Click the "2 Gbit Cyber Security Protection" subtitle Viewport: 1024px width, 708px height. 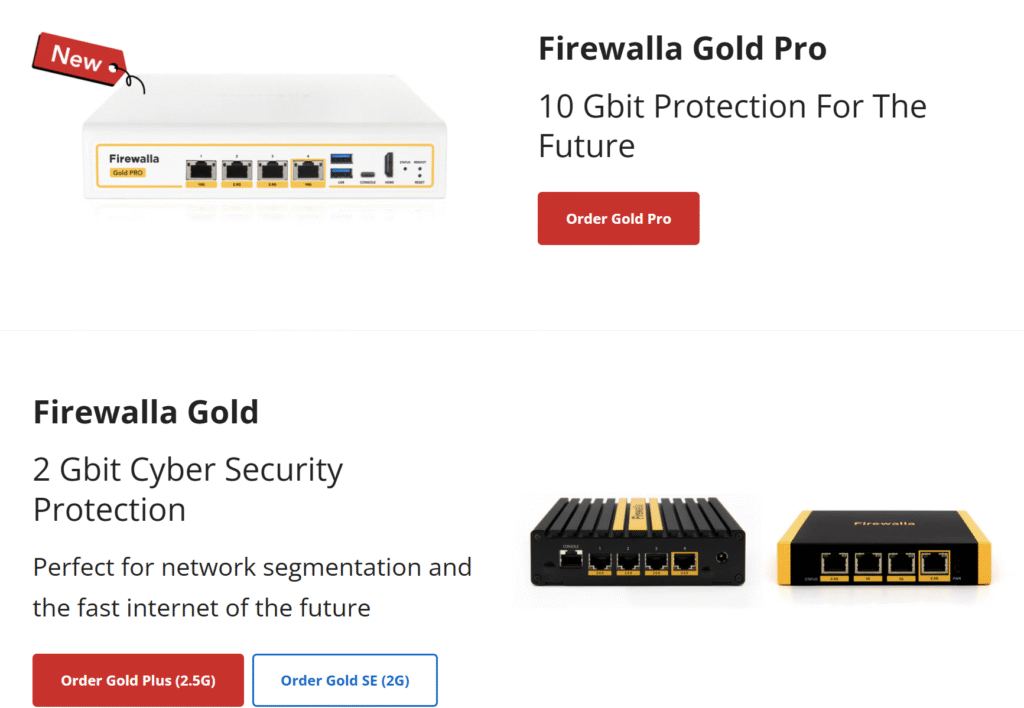pyautogui.click(x=188, y=489)
